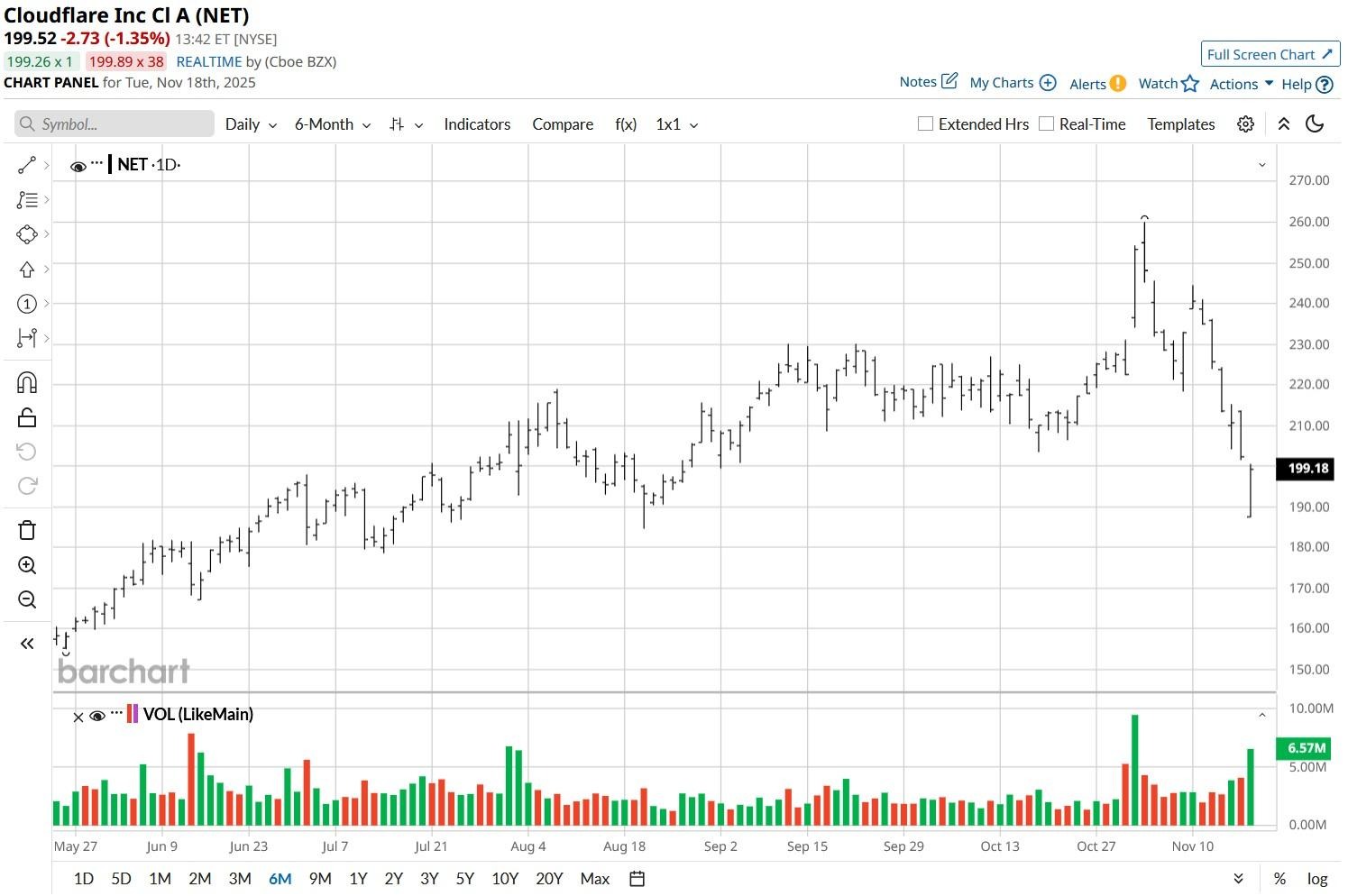Image resolution: width=1348 pixels, height=896 pixels.
Task: Collapse the volume pane chevron
Action: click(x=1262, y=715)
